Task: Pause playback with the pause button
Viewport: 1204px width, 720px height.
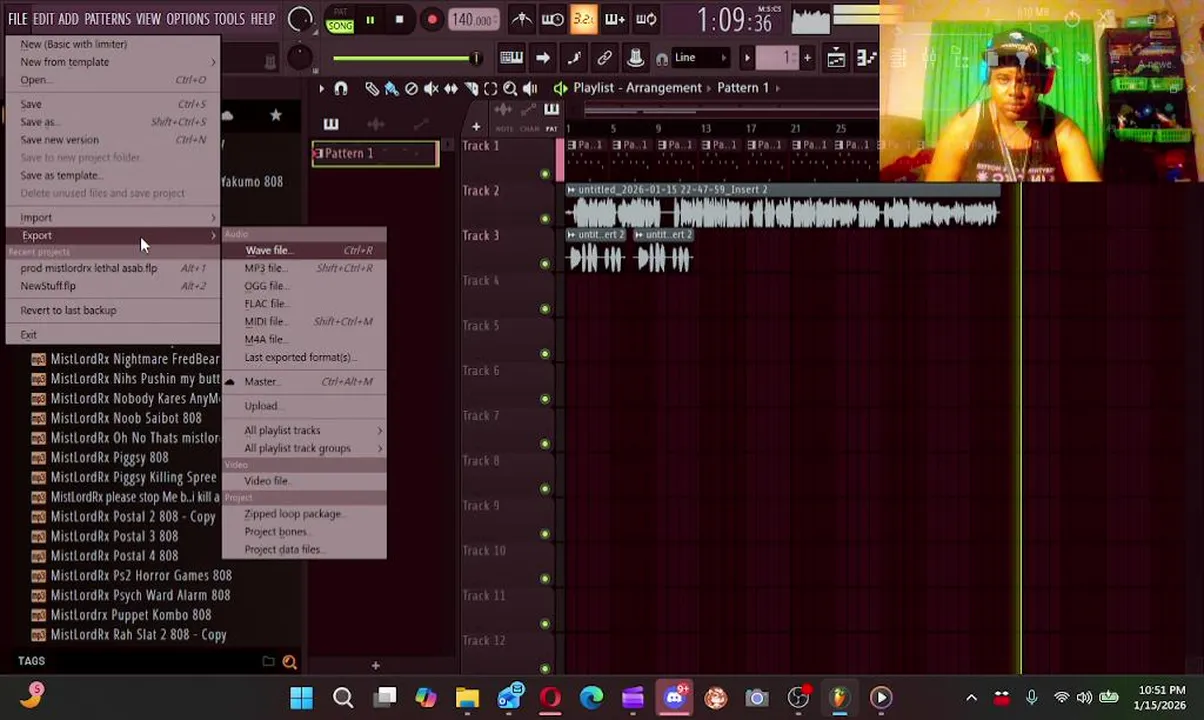Action: (369, 19)
